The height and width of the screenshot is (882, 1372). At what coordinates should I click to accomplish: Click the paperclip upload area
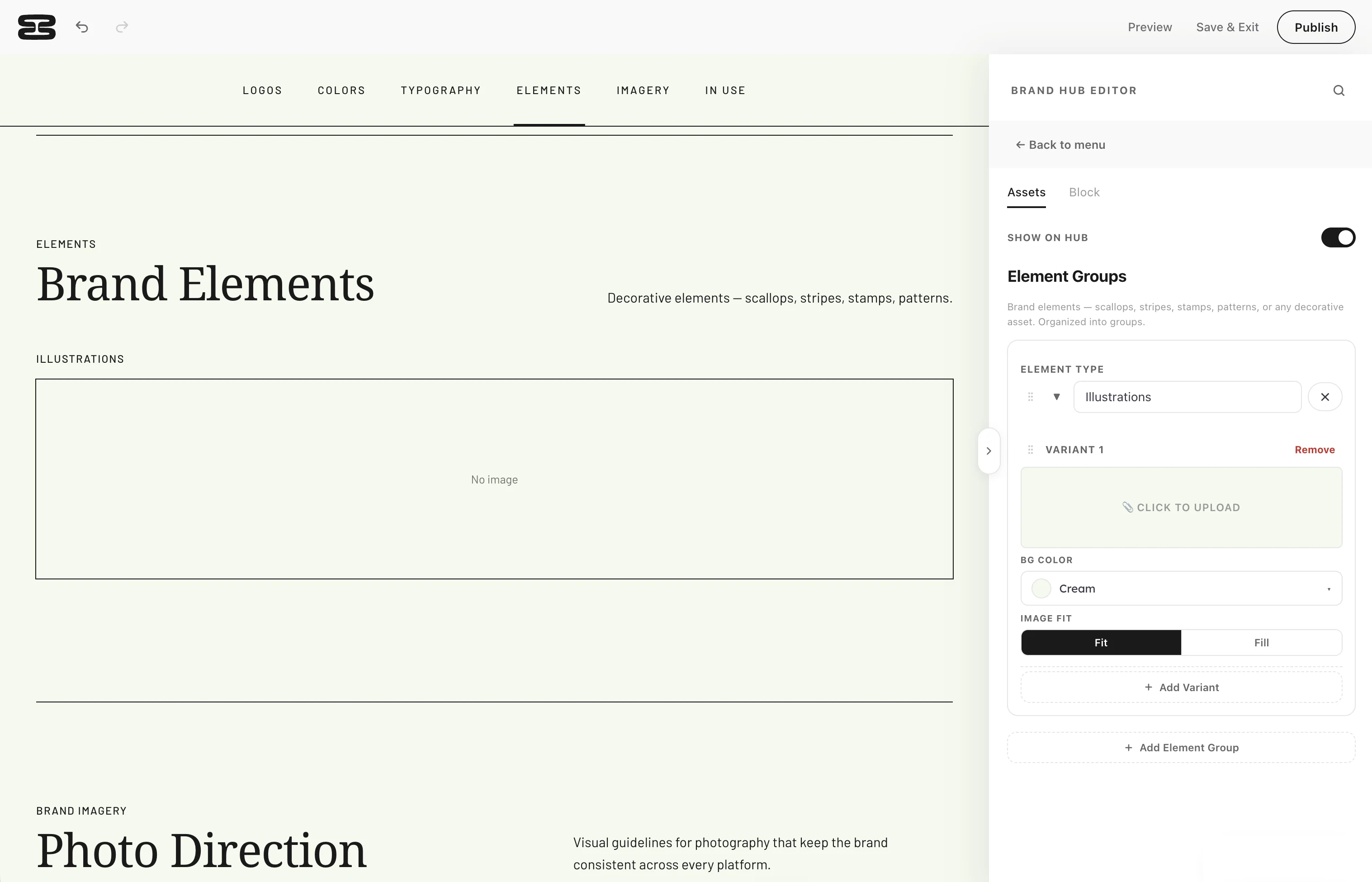click(x=1181, y=507)
